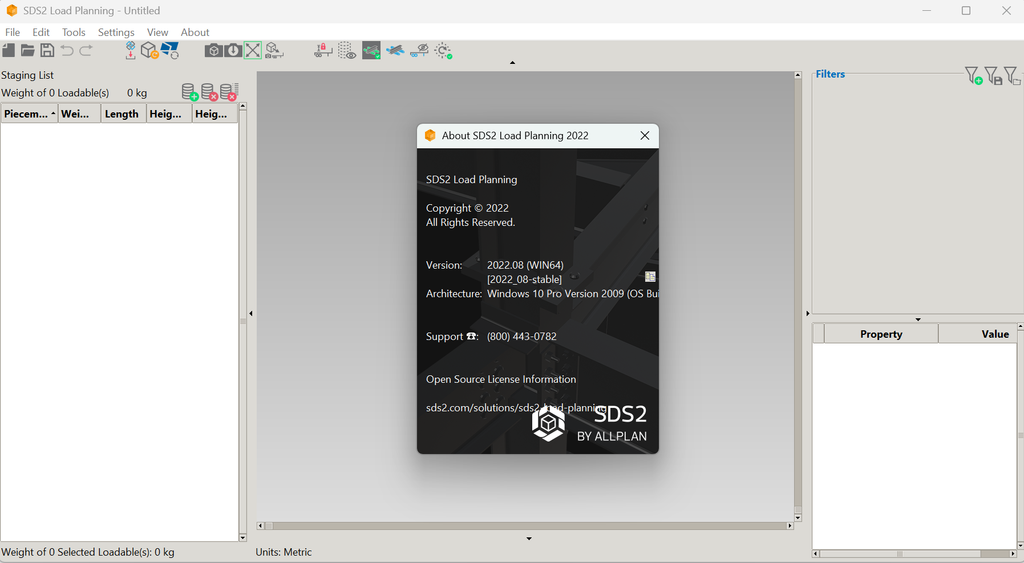Screen dimensions: 1024x563
Task: Open the Tools menu
Action: coord(74,32)
